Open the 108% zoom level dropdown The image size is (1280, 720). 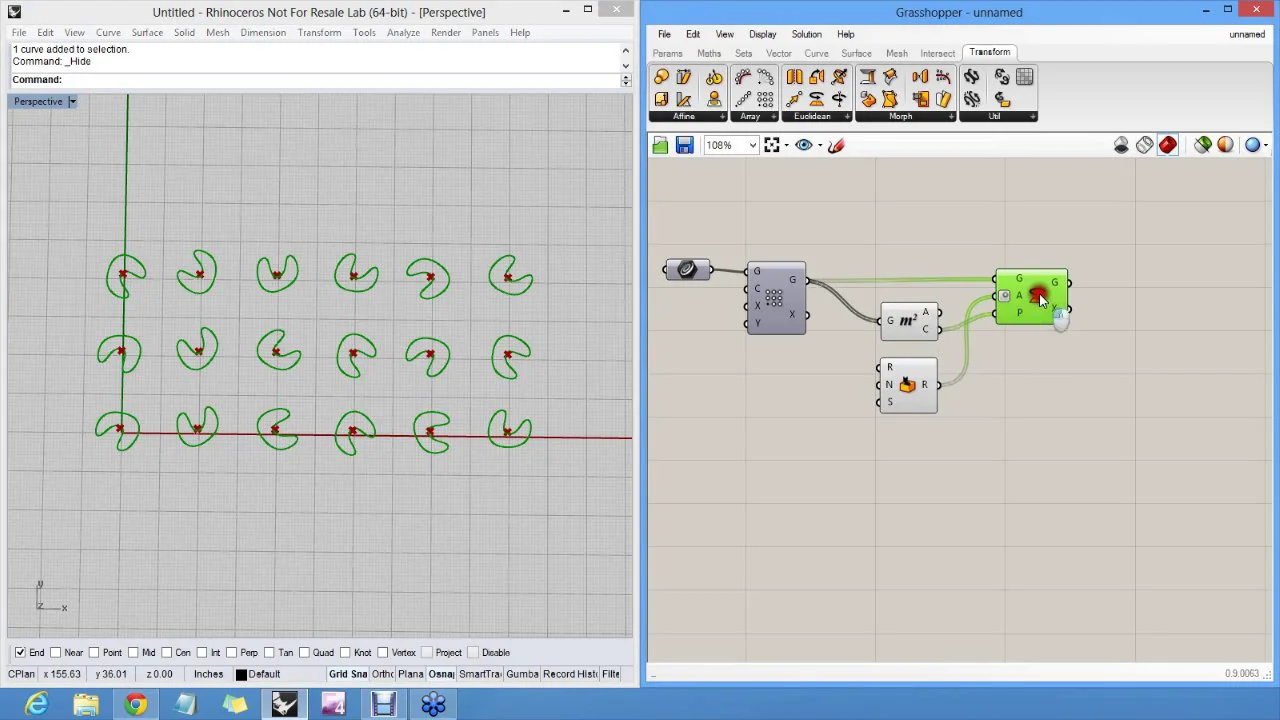752,146
